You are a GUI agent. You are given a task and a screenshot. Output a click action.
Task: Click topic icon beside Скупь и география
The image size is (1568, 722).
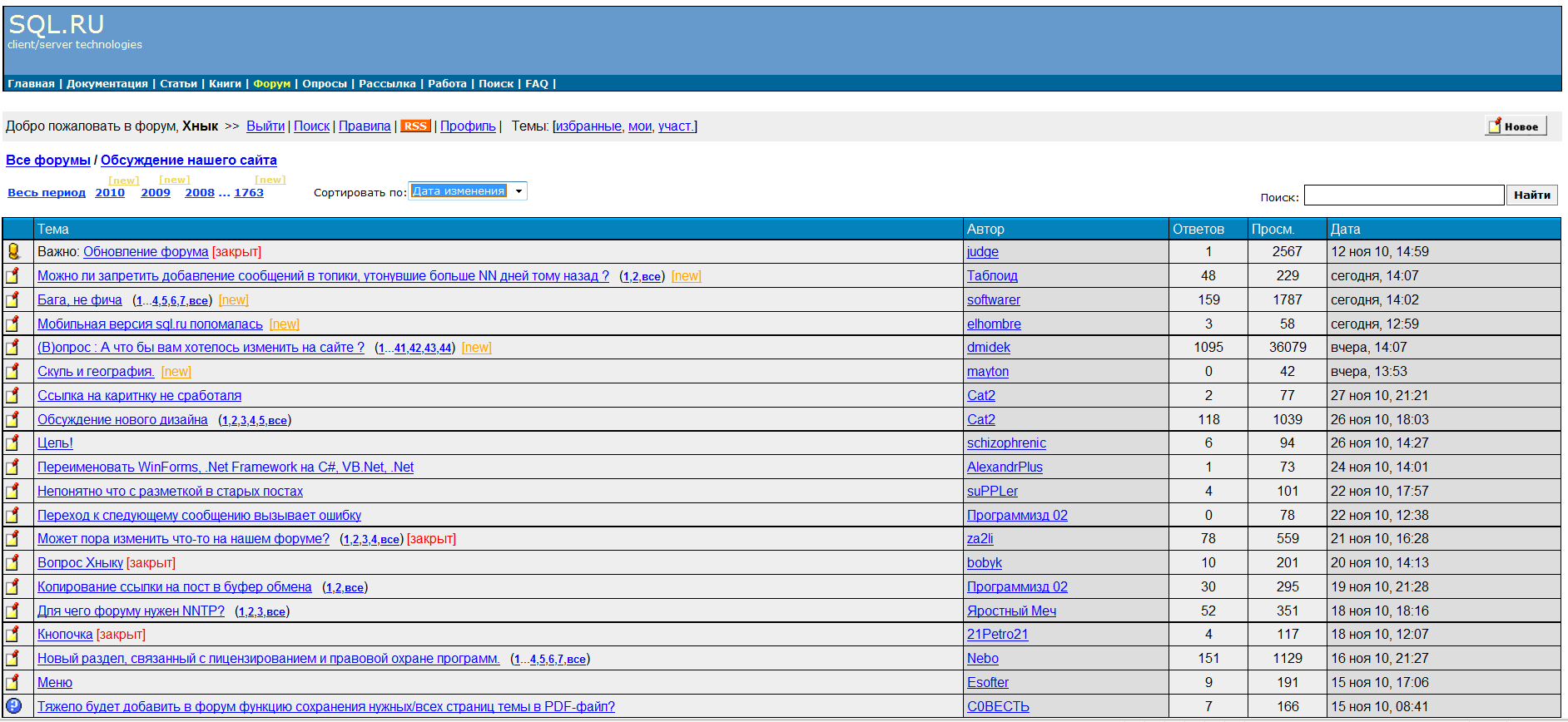pyautogui.click(x=13, y=372)
